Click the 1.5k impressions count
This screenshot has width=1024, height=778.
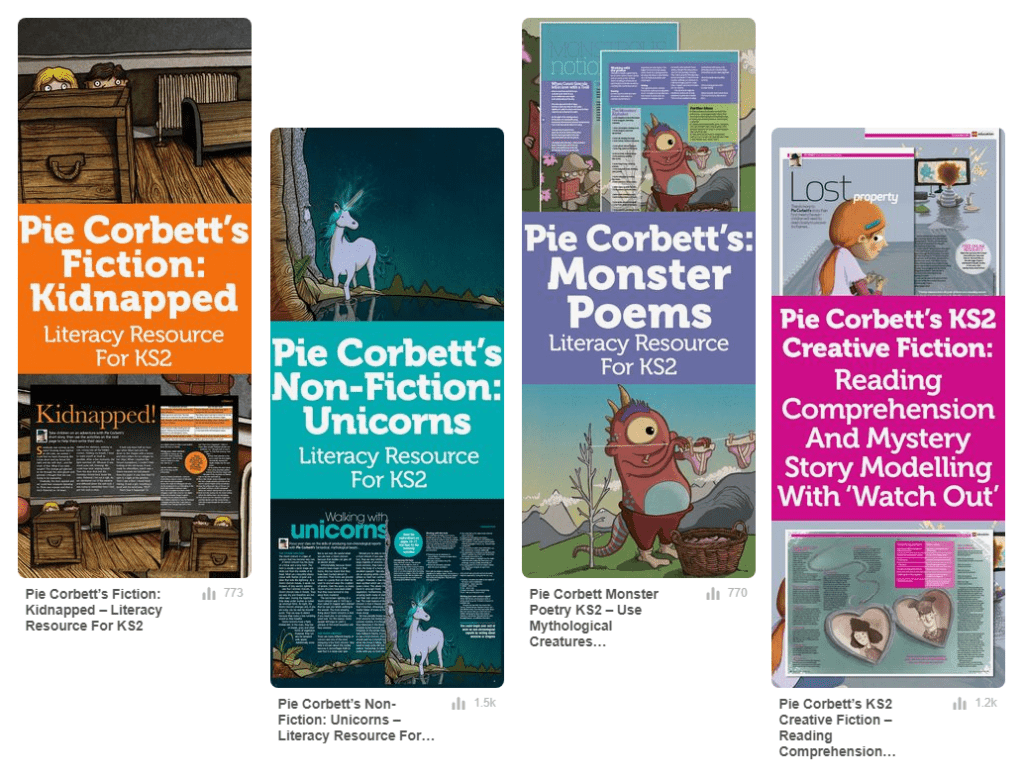(x=485, y=704)
